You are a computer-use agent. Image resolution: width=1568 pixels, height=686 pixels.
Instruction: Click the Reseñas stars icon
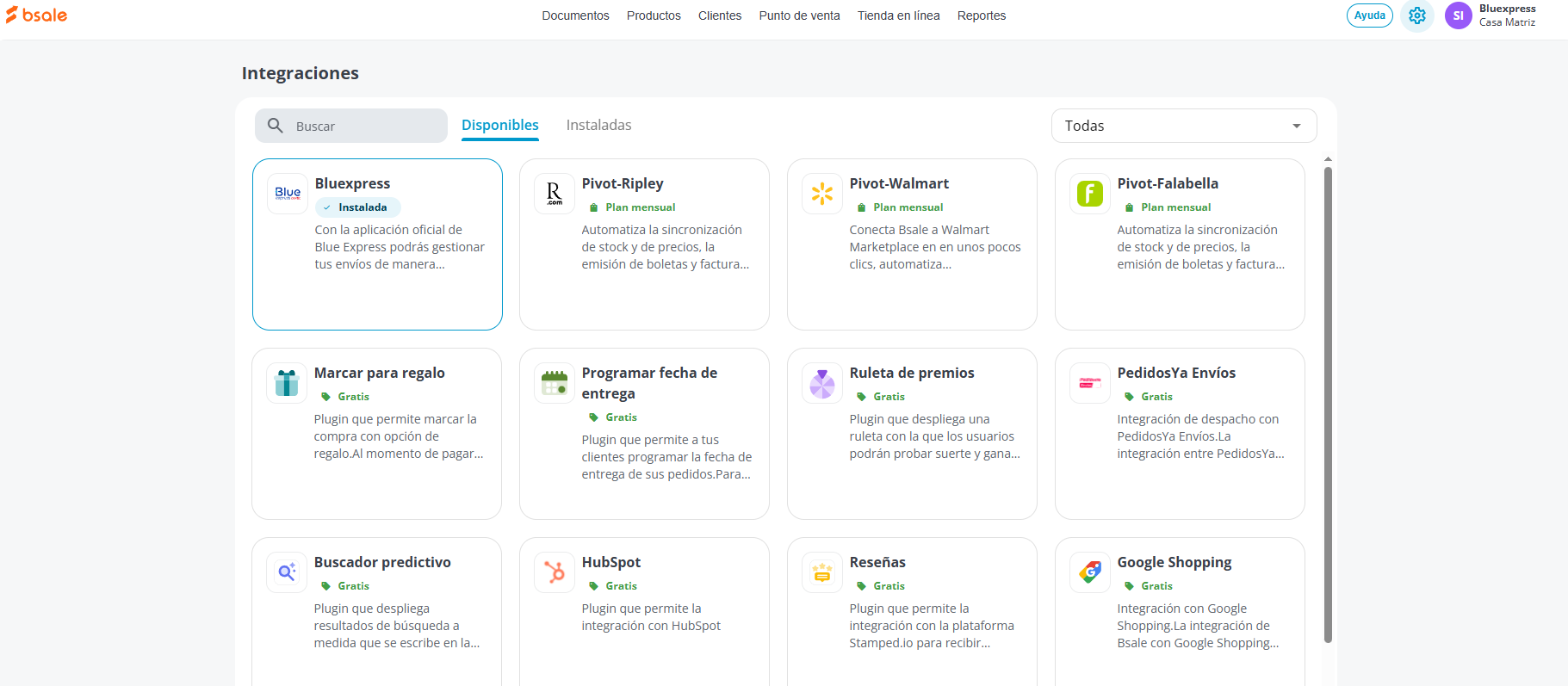(822, 572)
